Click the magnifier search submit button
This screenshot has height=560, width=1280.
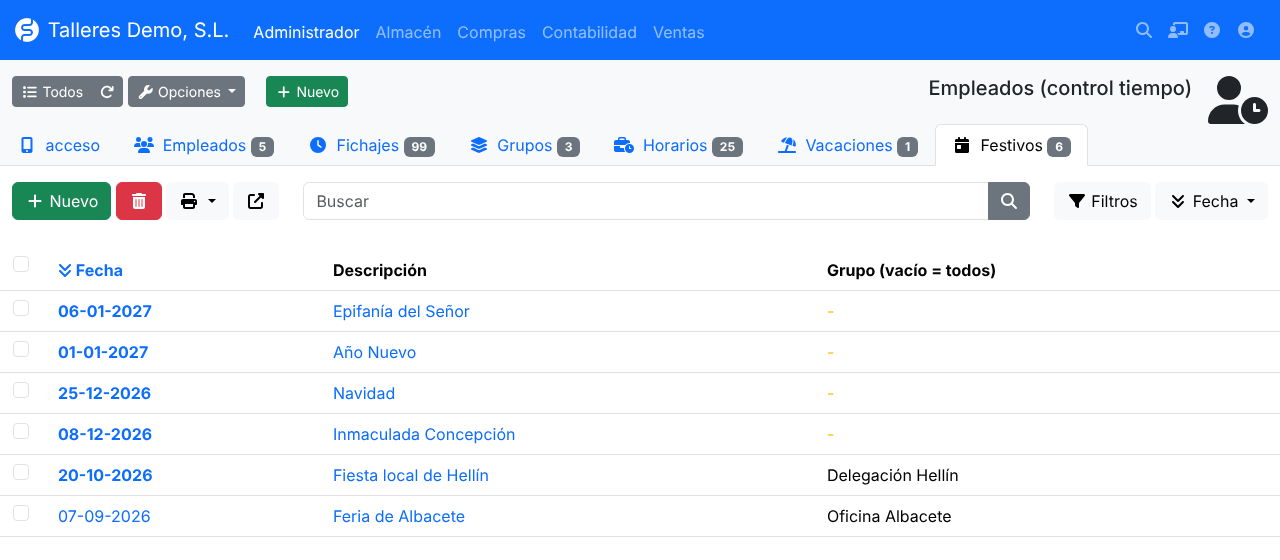tap(1009, 201)
